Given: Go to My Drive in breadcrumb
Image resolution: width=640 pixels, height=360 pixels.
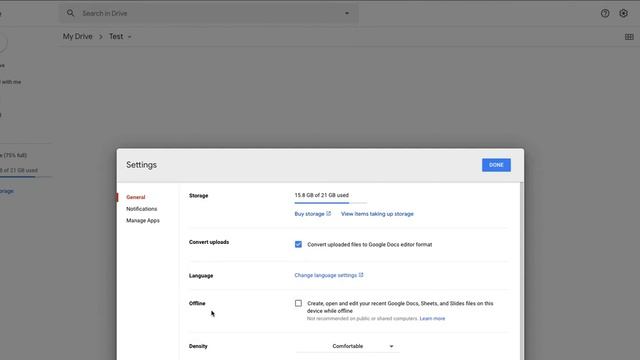Looking at the screenshot, I should click(x=78, y=36).
